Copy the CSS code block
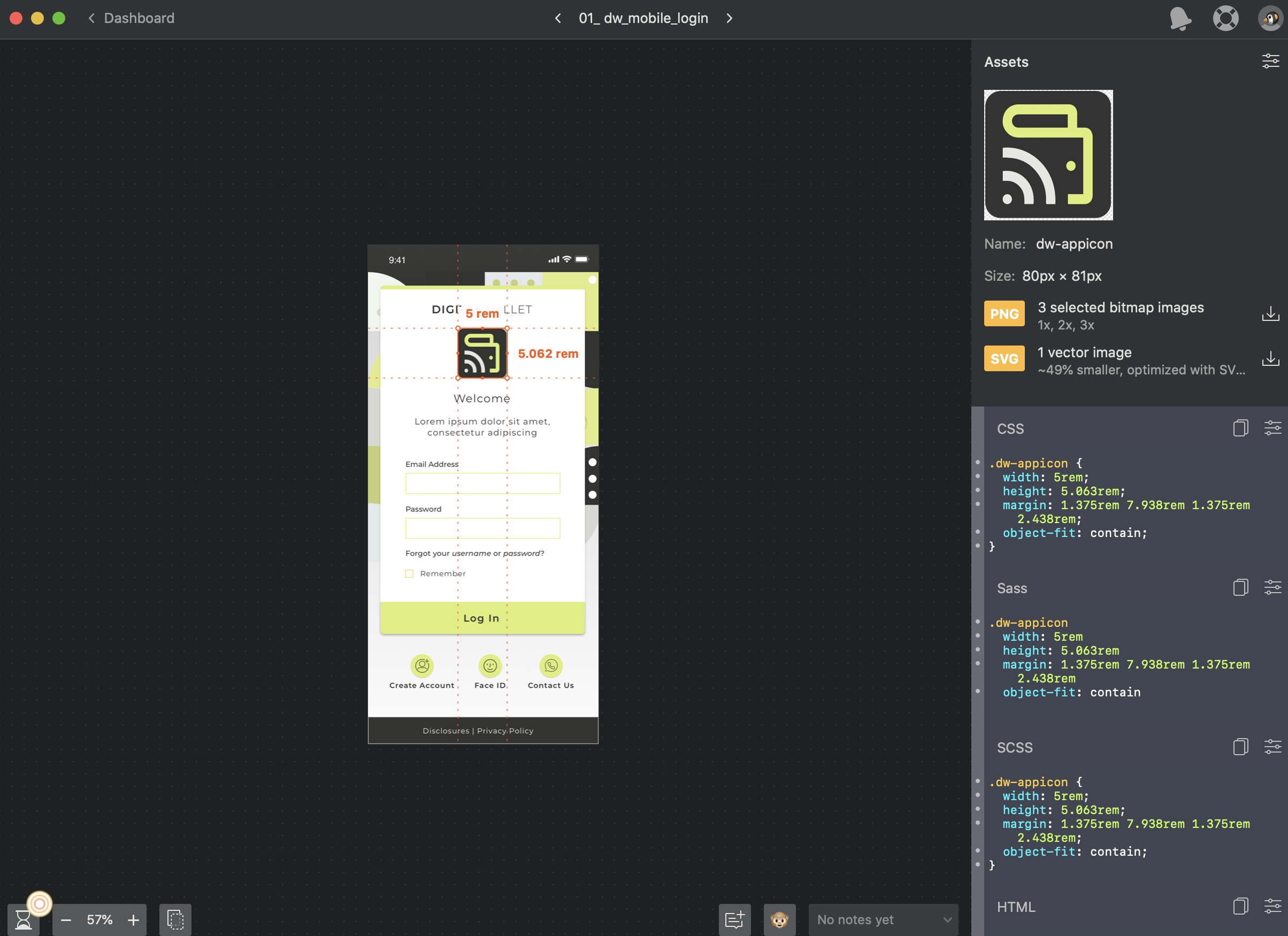 pyautogui.click(x=1240, y=428)
